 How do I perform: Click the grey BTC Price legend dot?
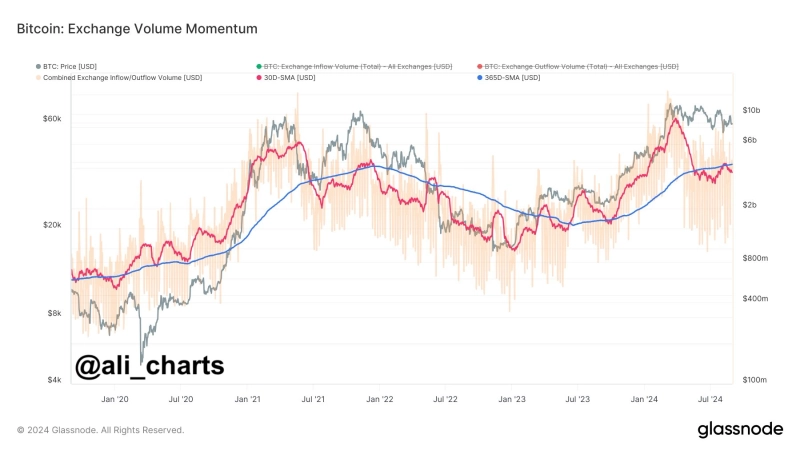(x=39, y=66)
